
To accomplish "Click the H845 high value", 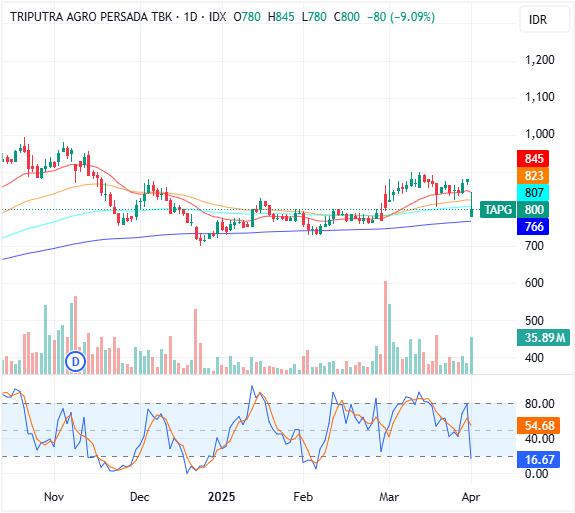I will (281, 17).
